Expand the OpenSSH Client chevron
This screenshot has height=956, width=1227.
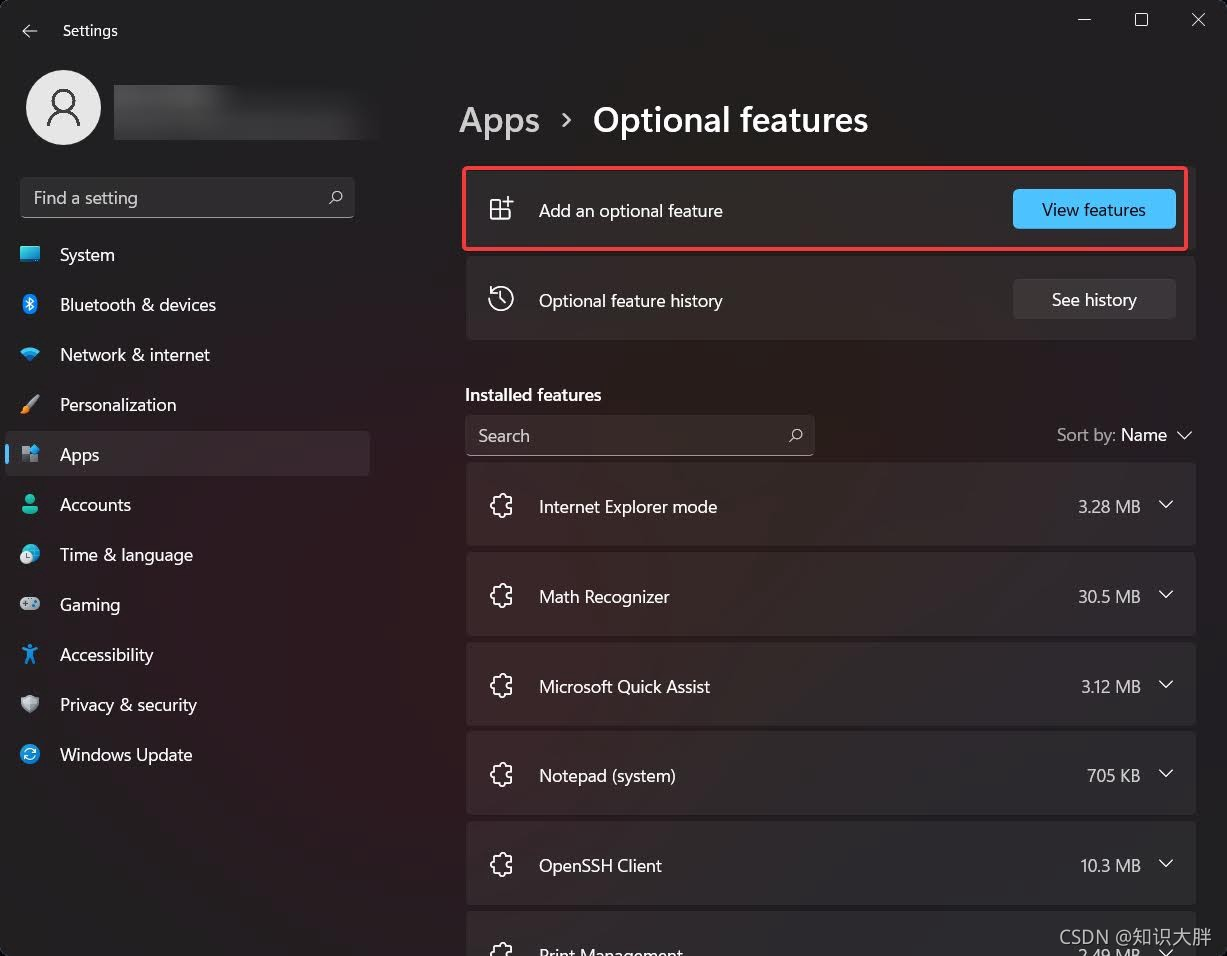pos(1166,864)
